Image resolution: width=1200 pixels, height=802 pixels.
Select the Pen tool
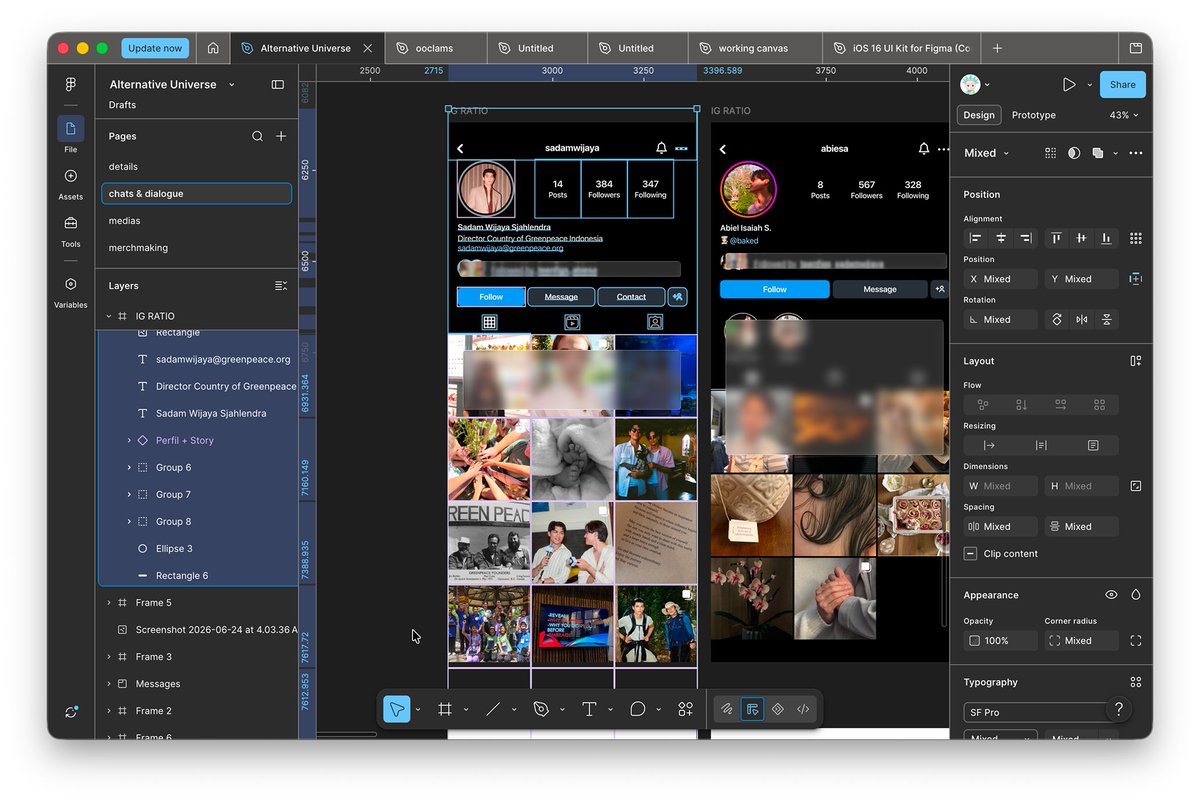pyautogui.click(x=541, y=709)
